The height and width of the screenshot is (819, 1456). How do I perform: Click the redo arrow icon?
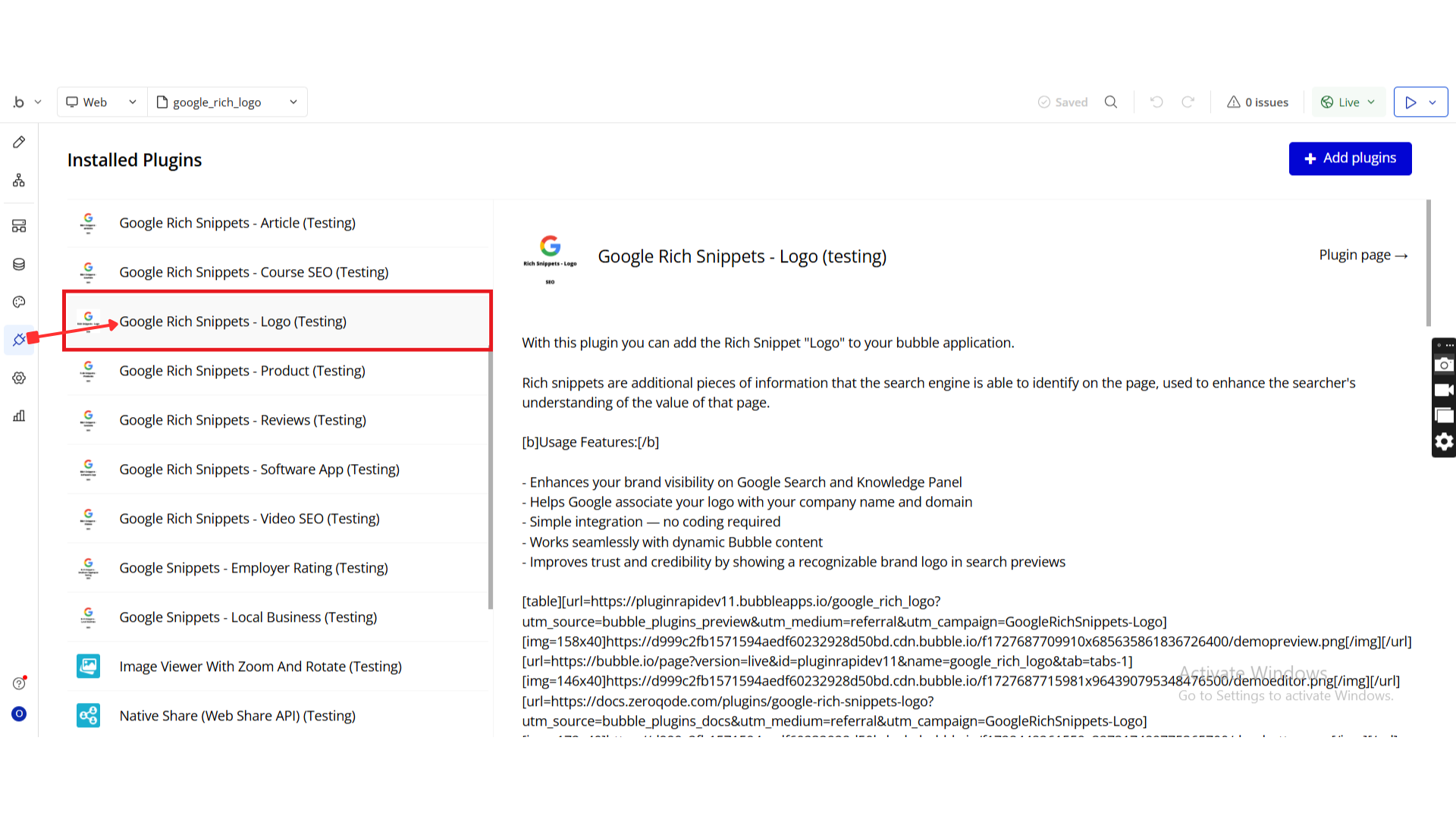(x=1188, y=102)
